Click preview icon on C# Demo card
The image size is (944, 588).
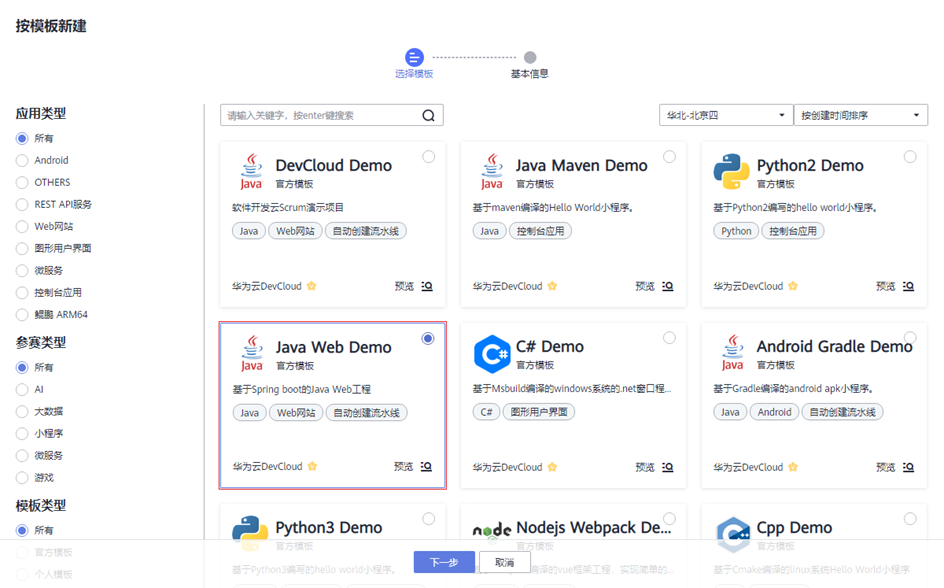[668, 467]
